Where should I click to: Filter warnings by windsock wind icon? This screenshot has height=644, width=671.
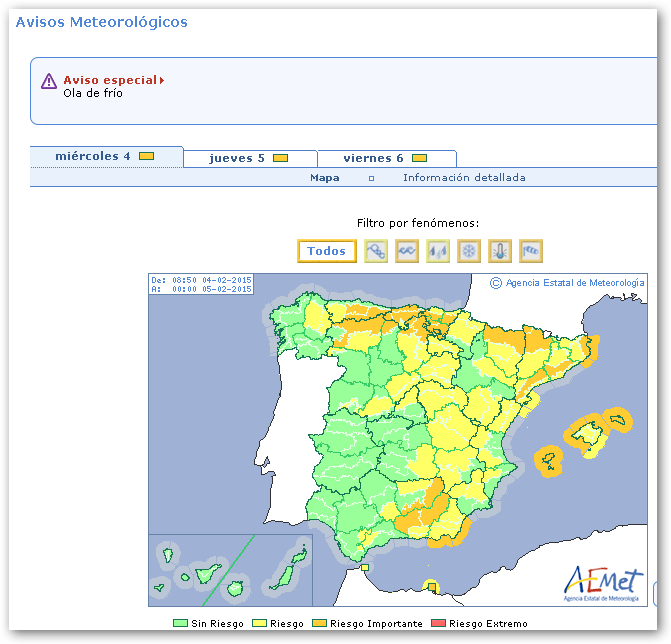click(x=531, y=251)
